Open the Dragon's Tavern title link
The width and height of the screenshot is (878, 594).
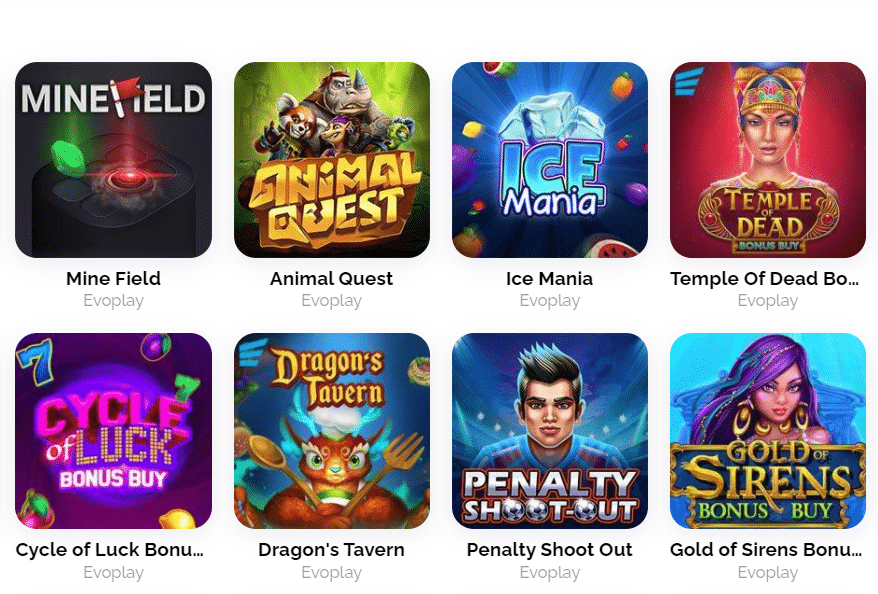[x=331, y=549]
